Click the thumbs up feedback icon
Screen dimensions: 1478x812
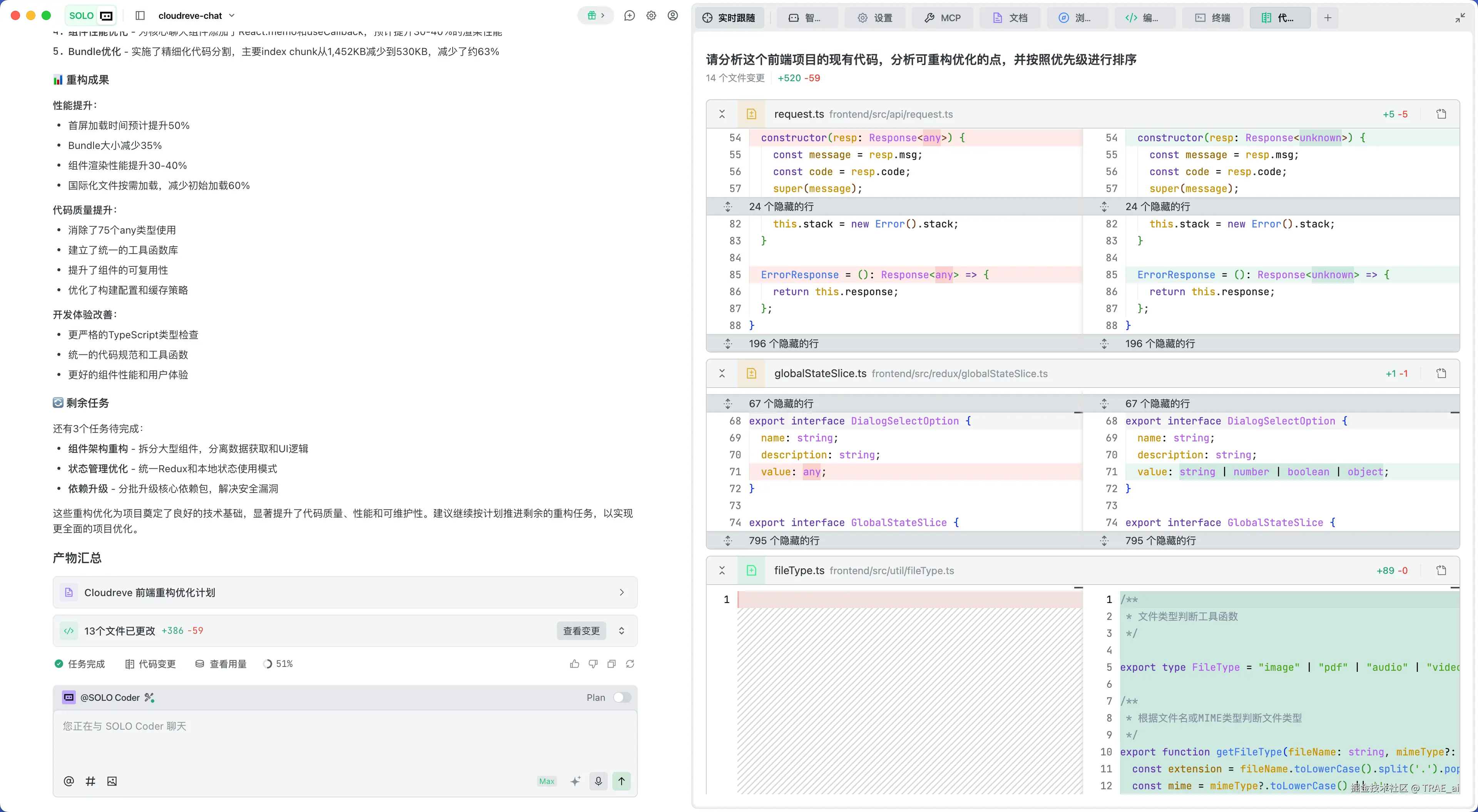(x=574, y=664)
